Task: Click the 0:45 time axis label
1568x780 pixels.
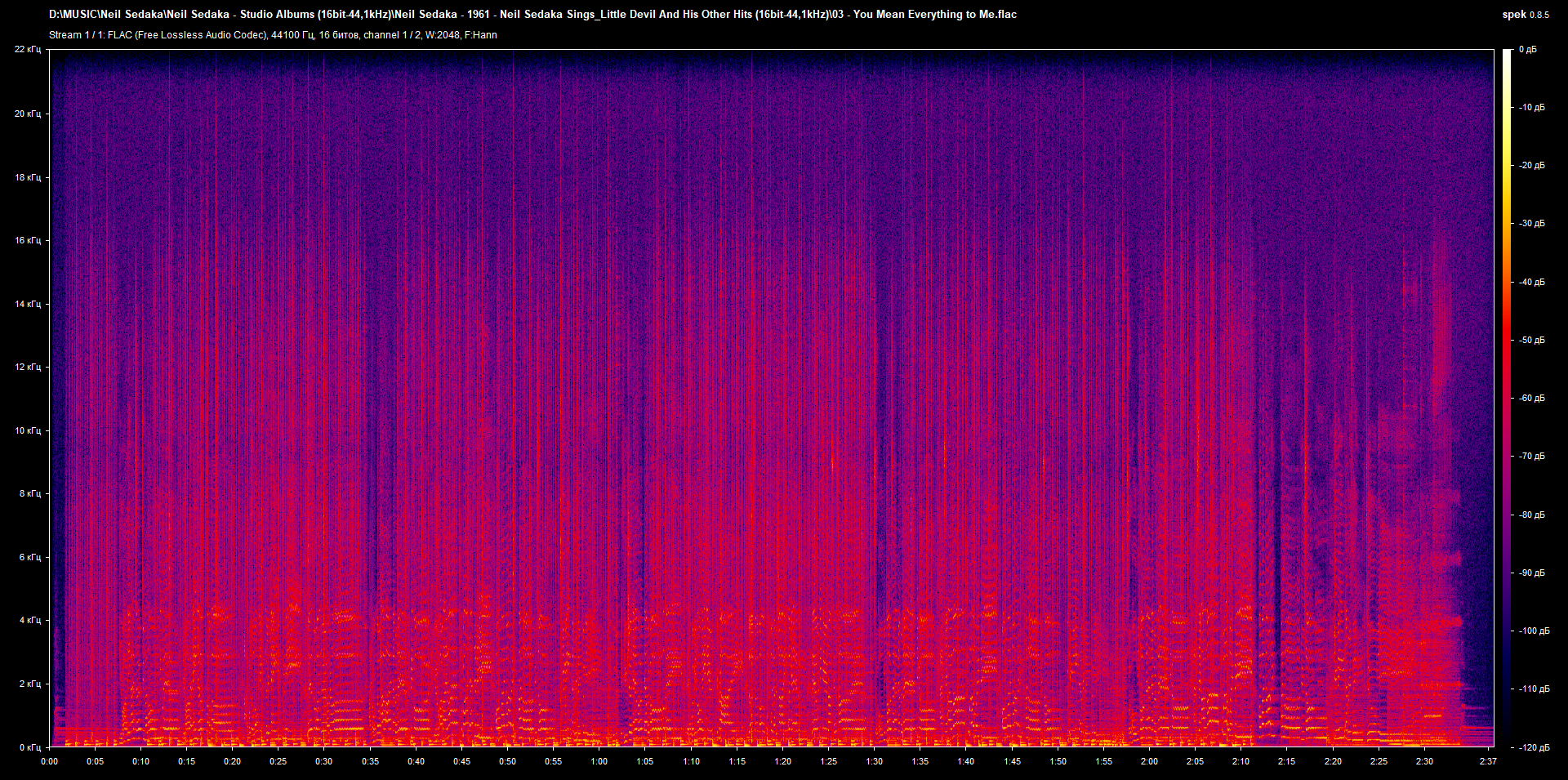Action: click(x=461, y=761)
